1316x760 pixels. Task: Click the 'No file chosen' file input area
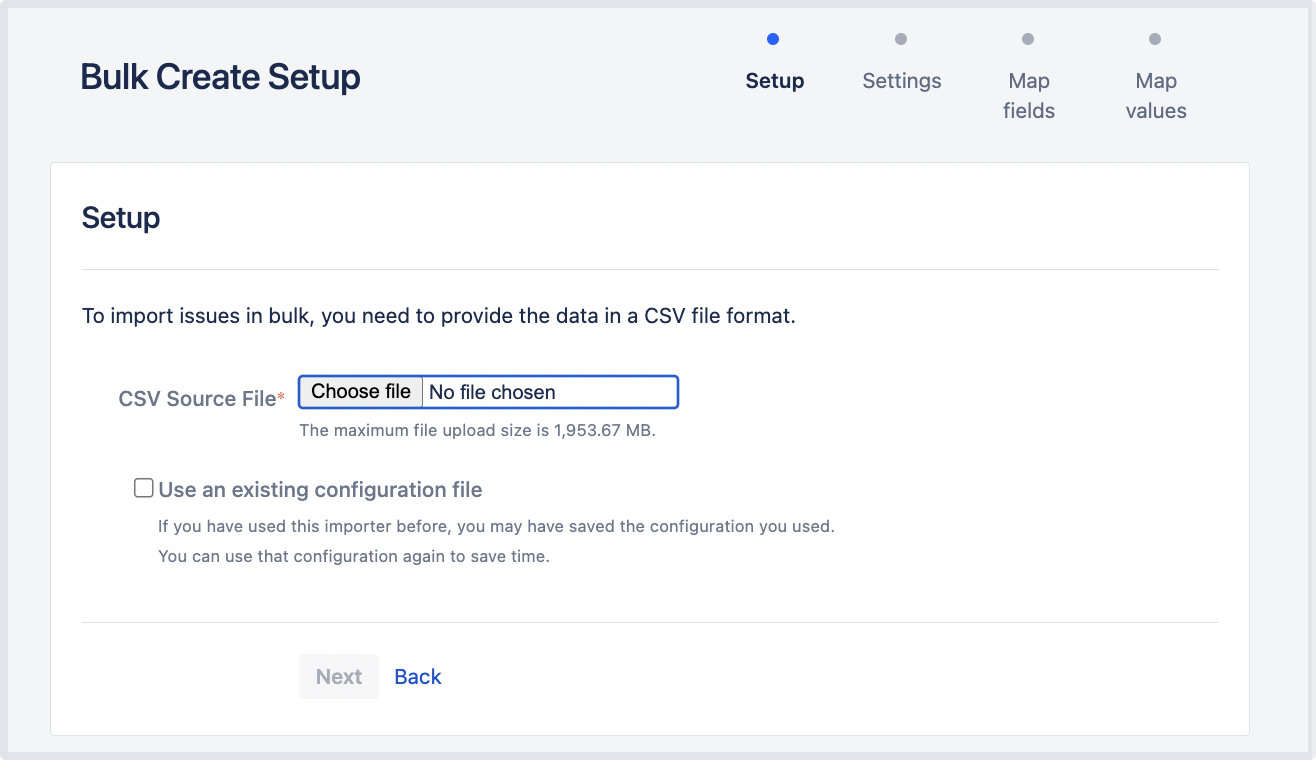[550, 392]
